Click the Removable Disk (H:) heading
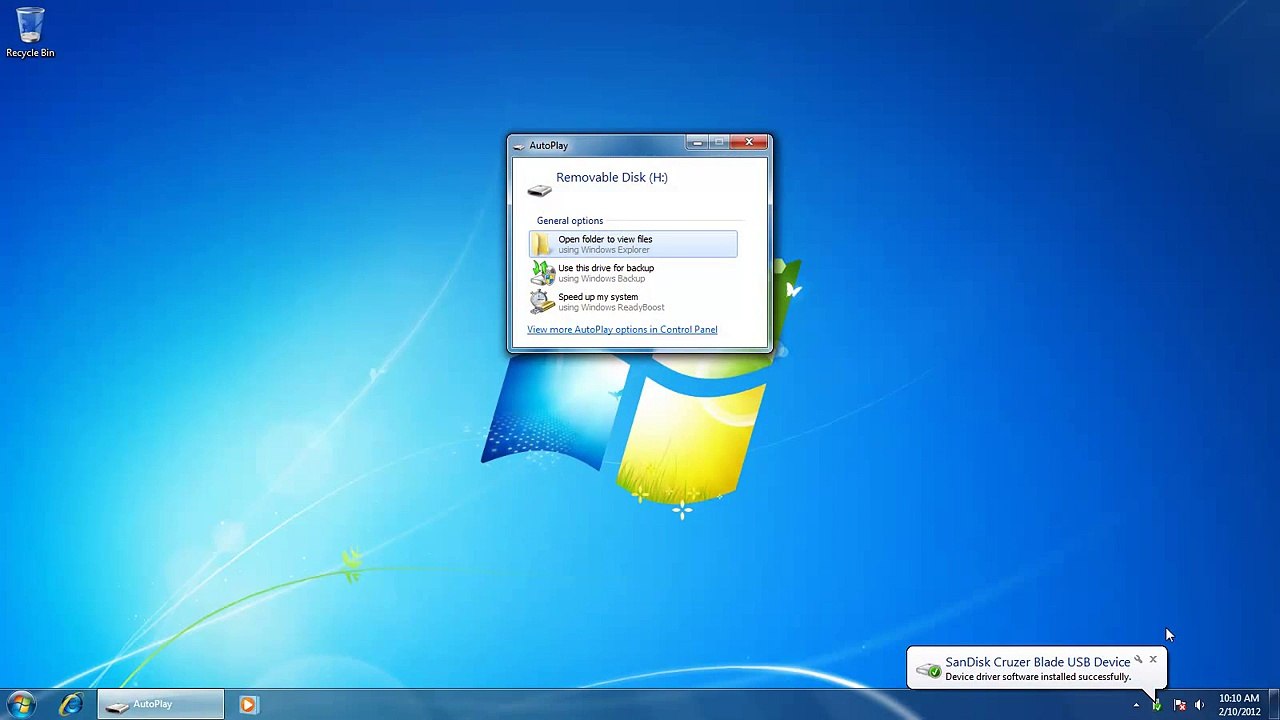1280x720 pixels. pyautogui.click(x=612, y=178)
